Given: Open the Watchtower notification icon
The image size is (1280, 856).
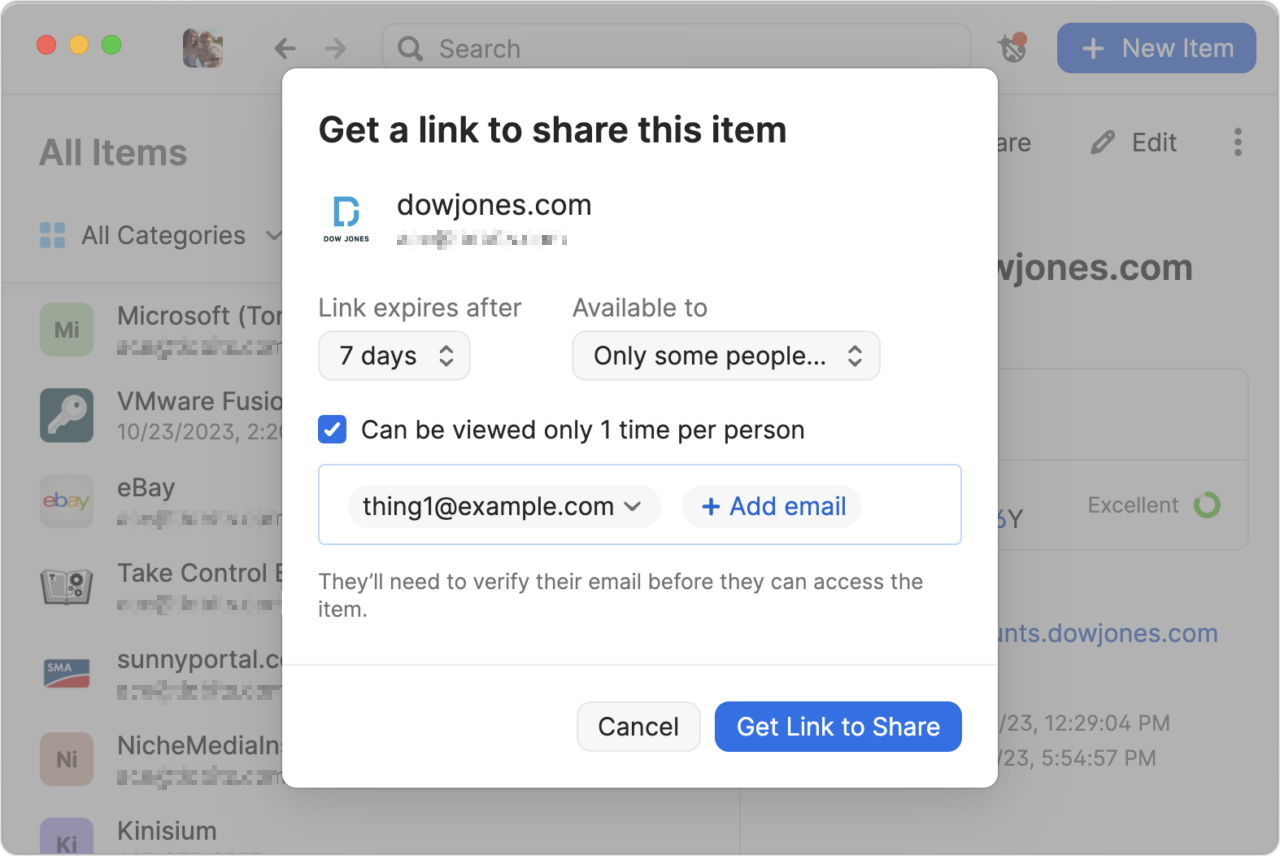Looking at the screenshot, I should pos(1013,48).
